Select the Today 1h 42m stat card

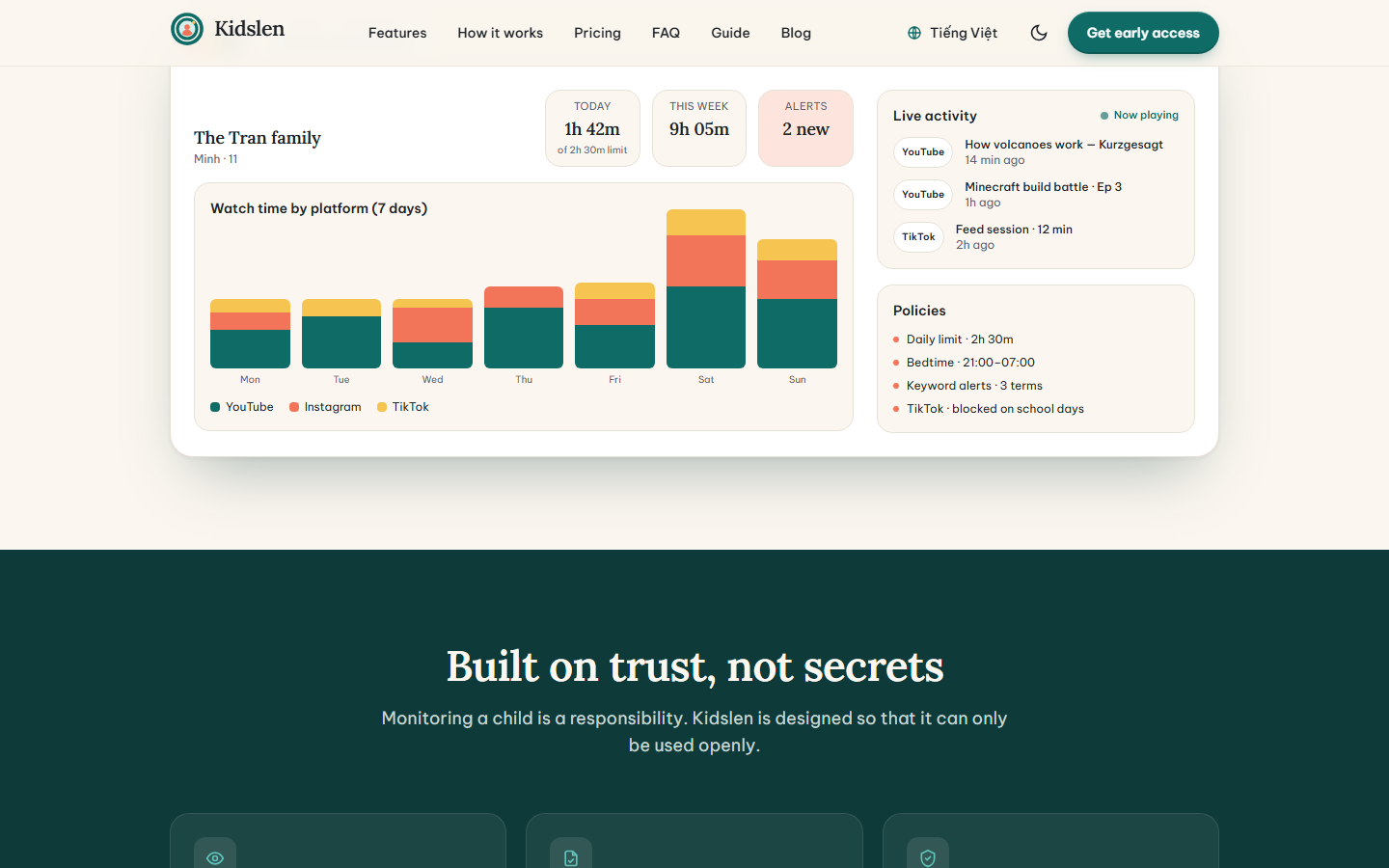592,128
